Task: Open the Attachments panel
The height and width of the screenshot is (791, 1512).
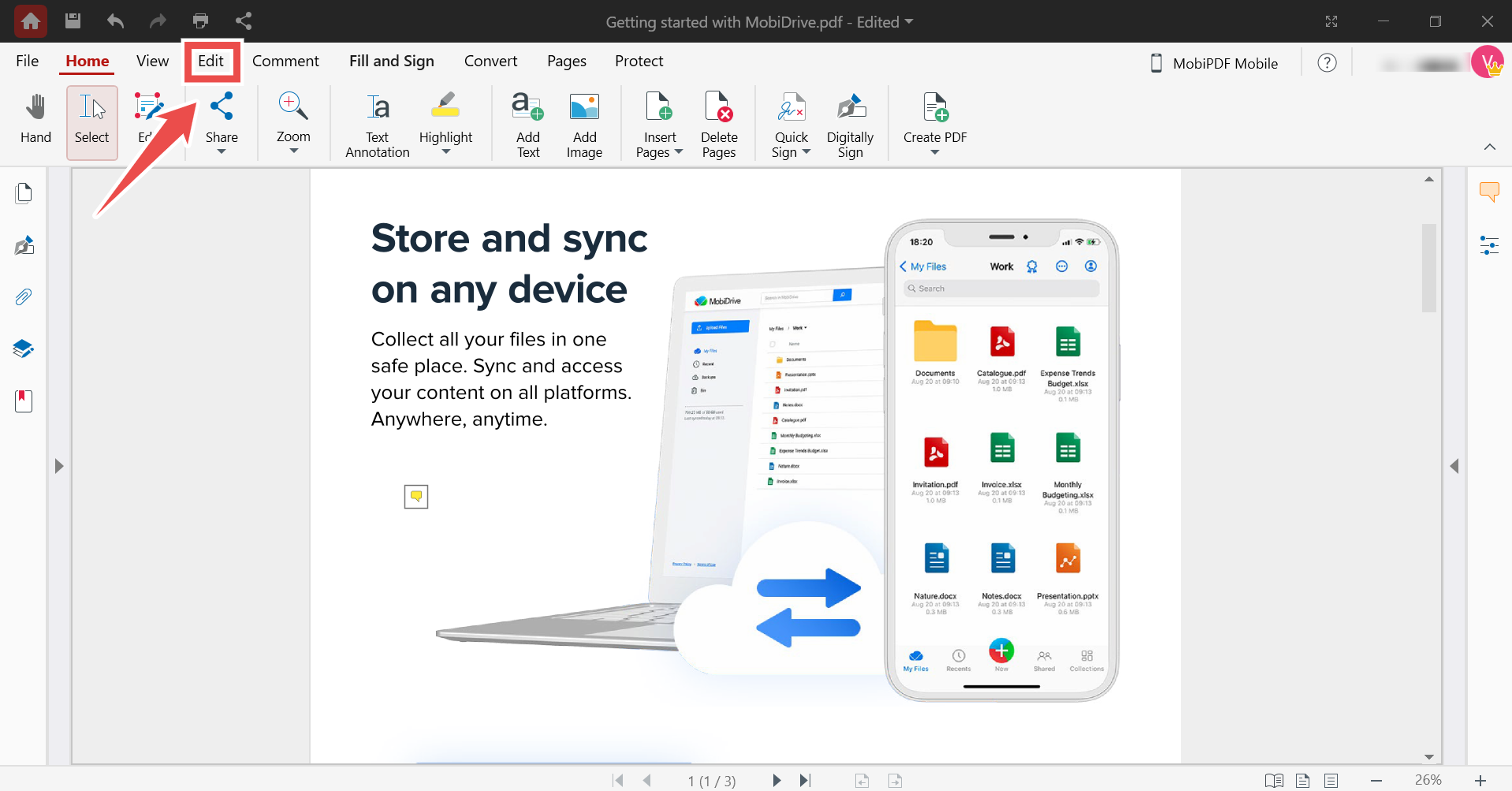Action: pyautogui.click(x=24, y=297)
